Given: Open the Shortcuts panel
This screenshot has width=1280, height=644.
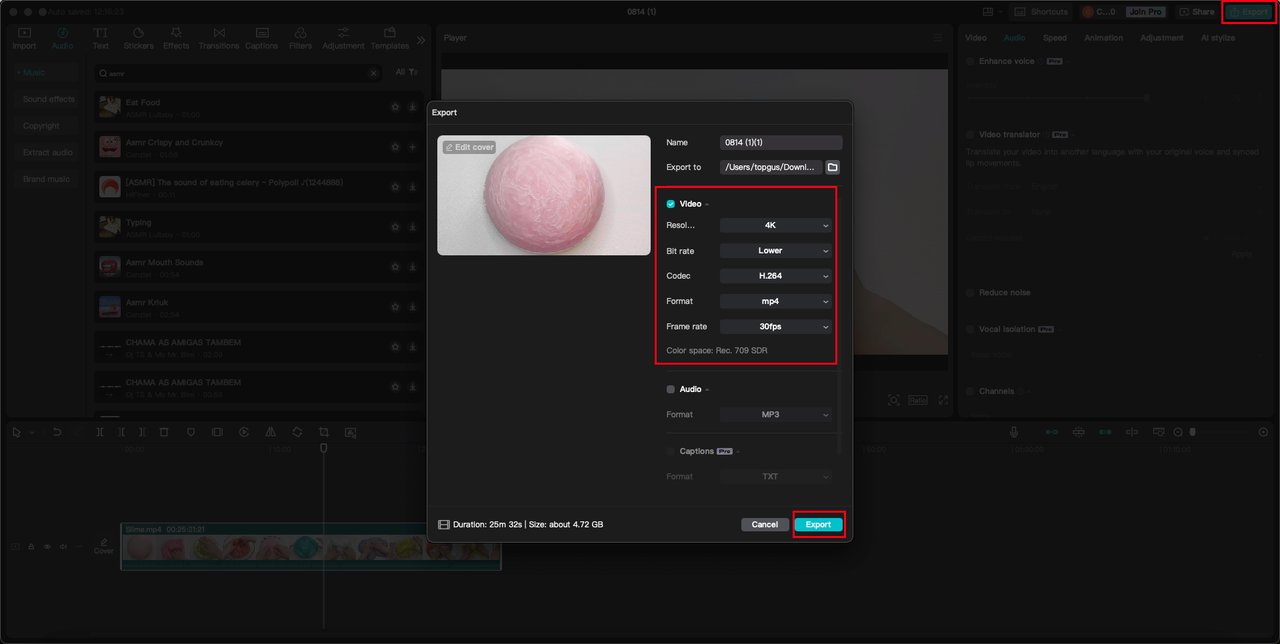Looking at the screenshot, I should pos(1040,12).
